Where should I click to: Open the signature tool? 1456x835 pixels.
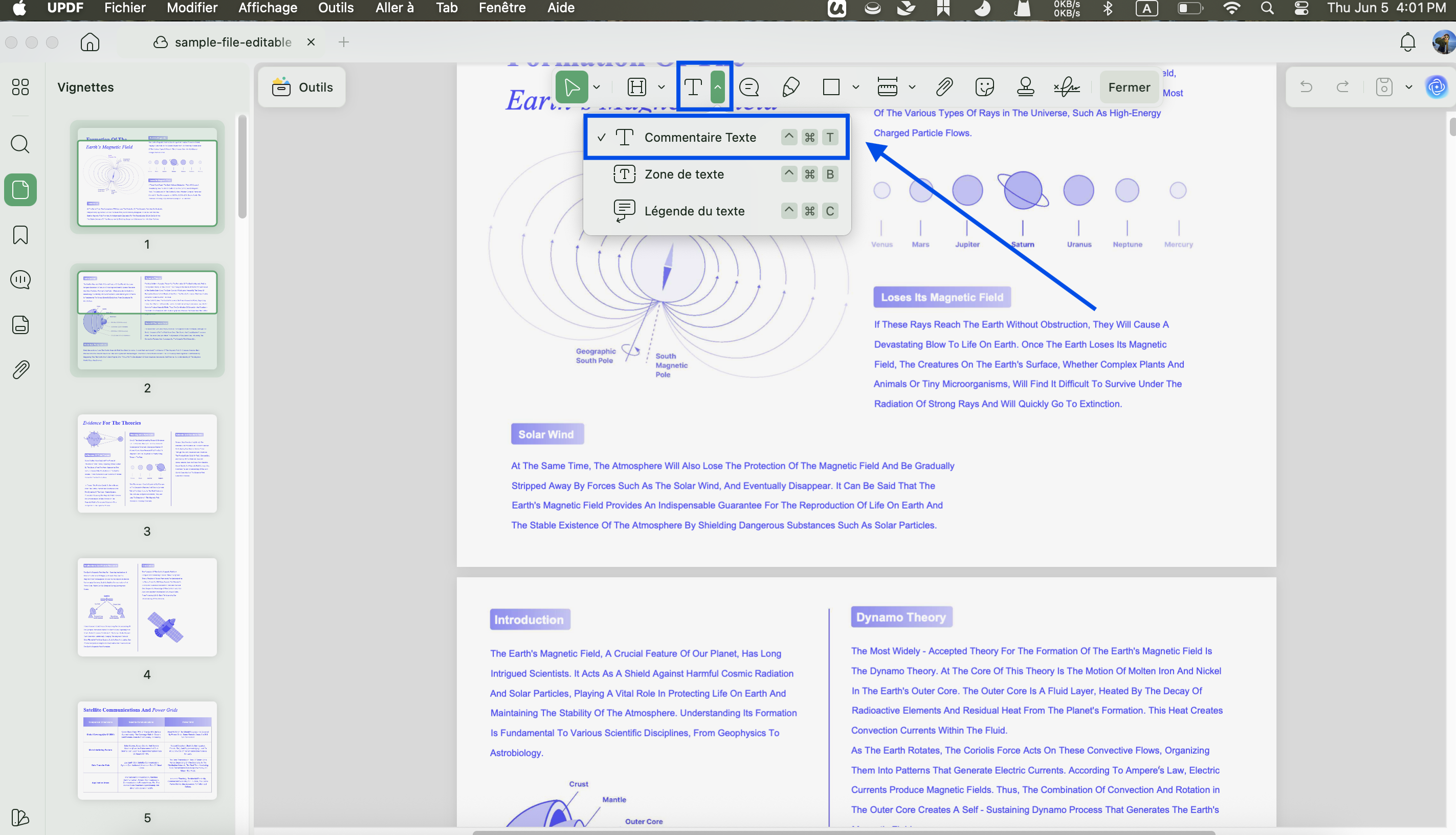point(1067,87)
